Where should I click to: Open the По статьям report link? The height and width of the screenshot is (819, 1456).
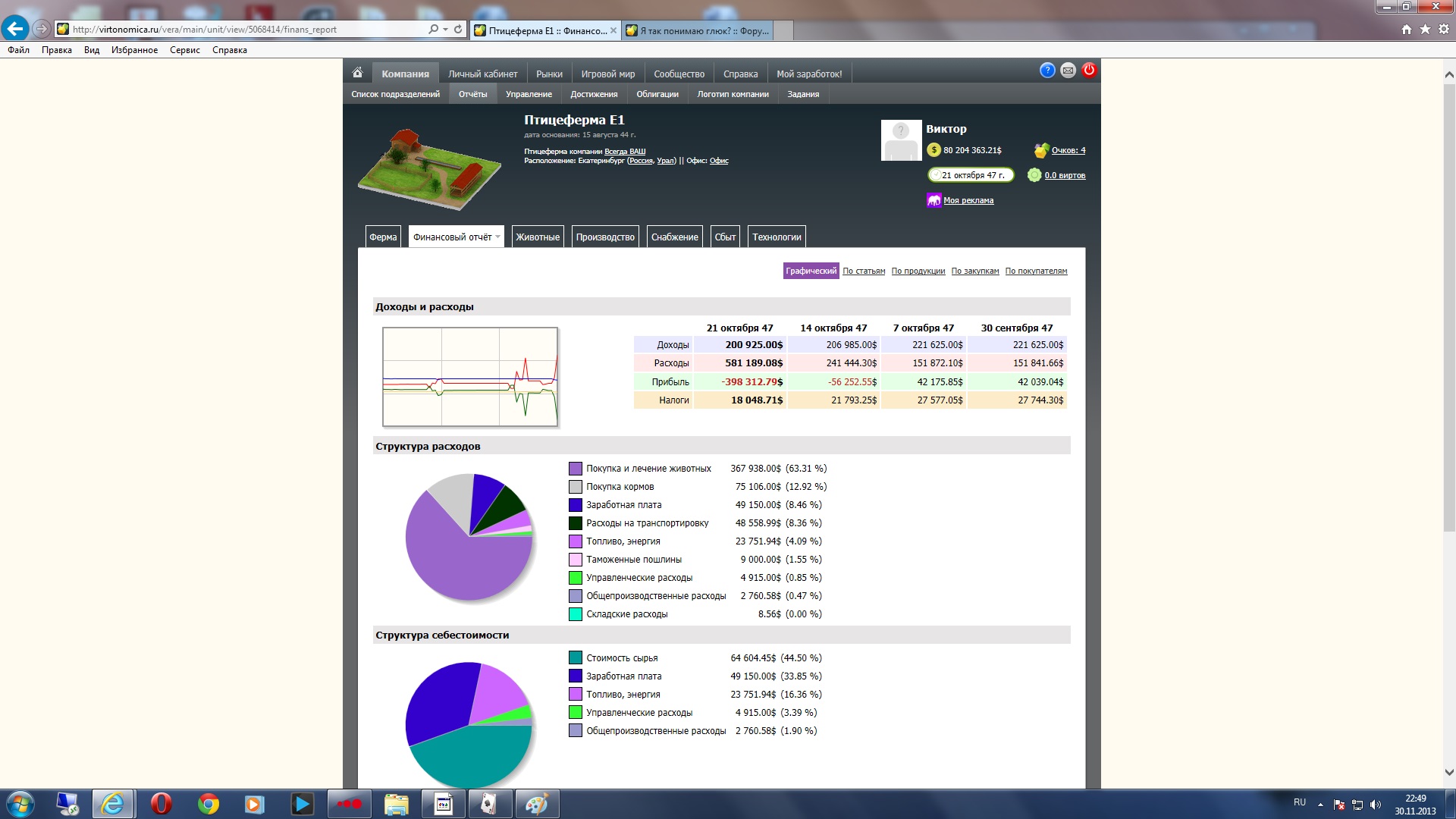(x=864, y=271)
